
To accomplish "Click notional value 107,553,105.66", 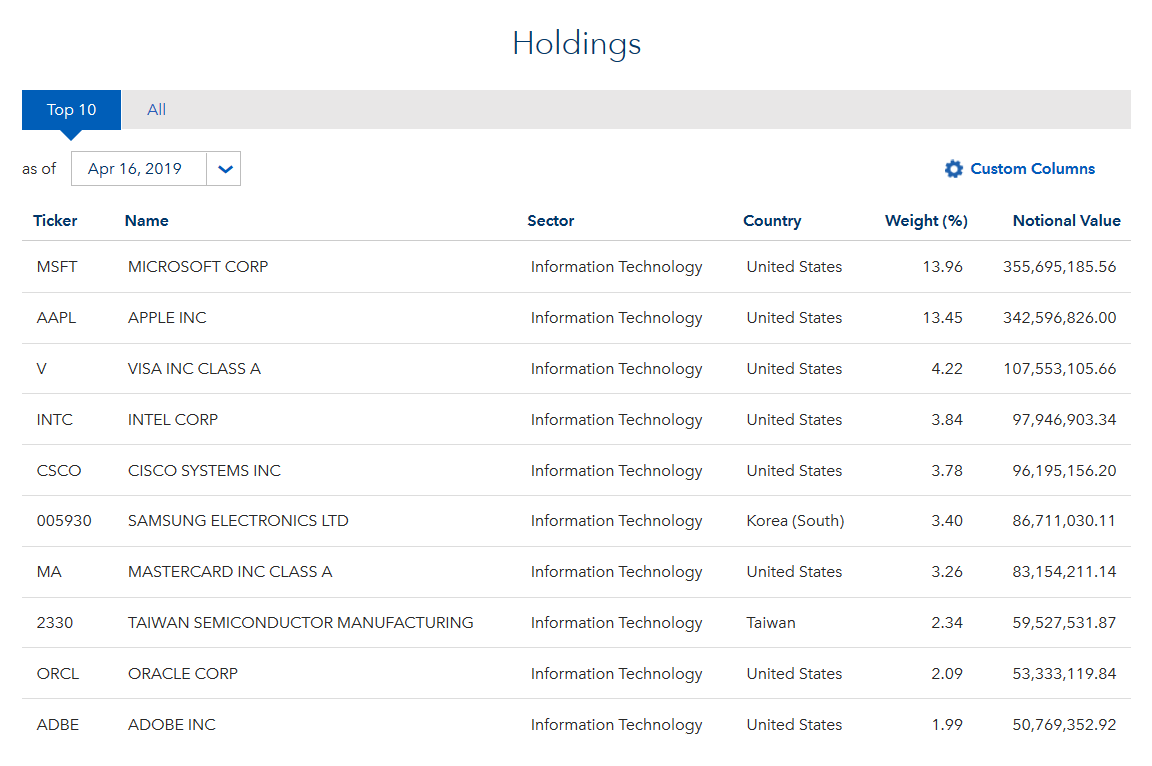I will click(x=1060, y=369).
